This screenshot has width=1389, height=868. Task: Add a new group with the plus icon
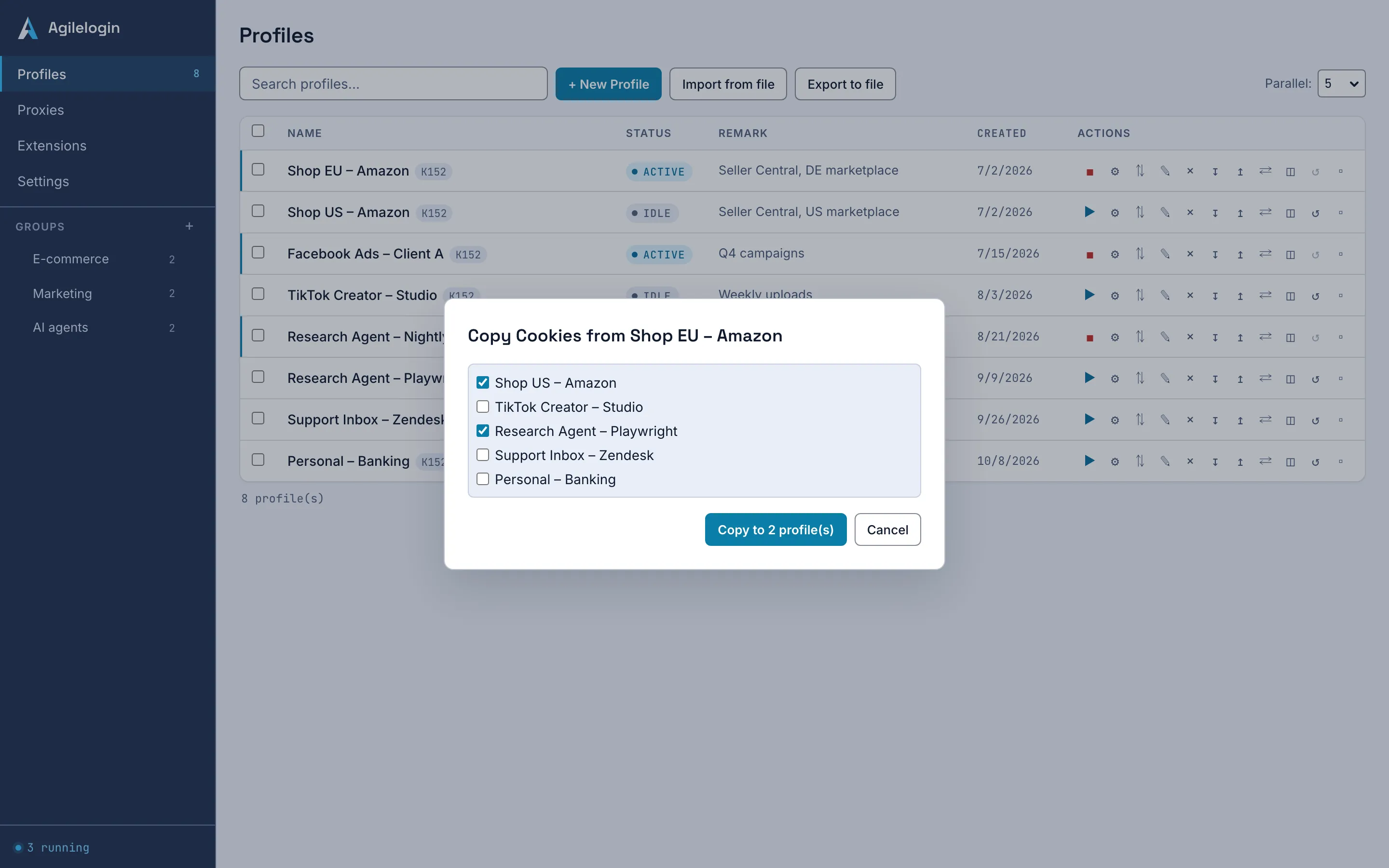(x=190, y=226)
